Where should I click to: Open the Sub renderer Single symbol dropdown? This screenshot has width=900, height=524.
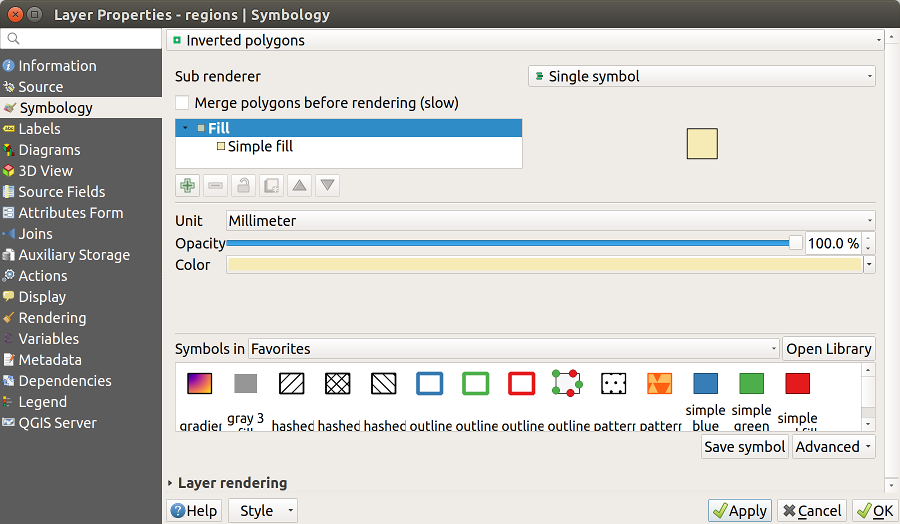(x=701, y=76)
